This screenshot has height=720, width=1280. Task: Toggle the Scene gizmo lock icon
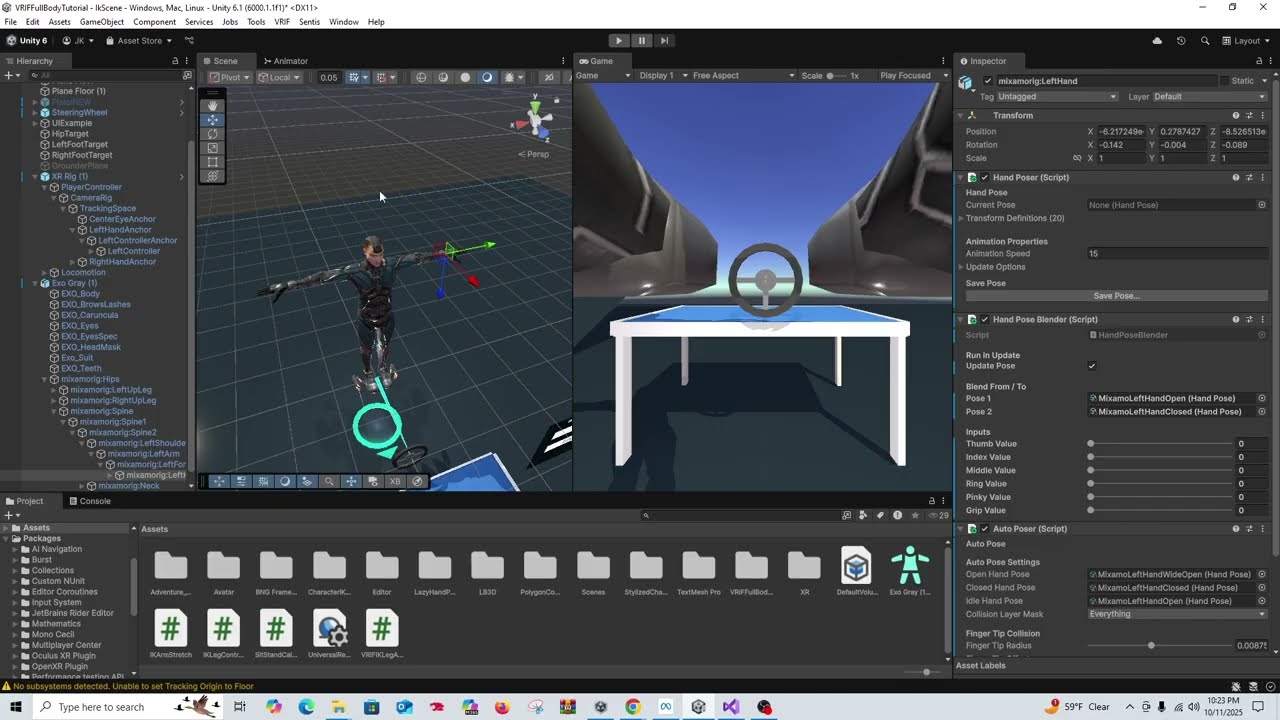[557, 100]
